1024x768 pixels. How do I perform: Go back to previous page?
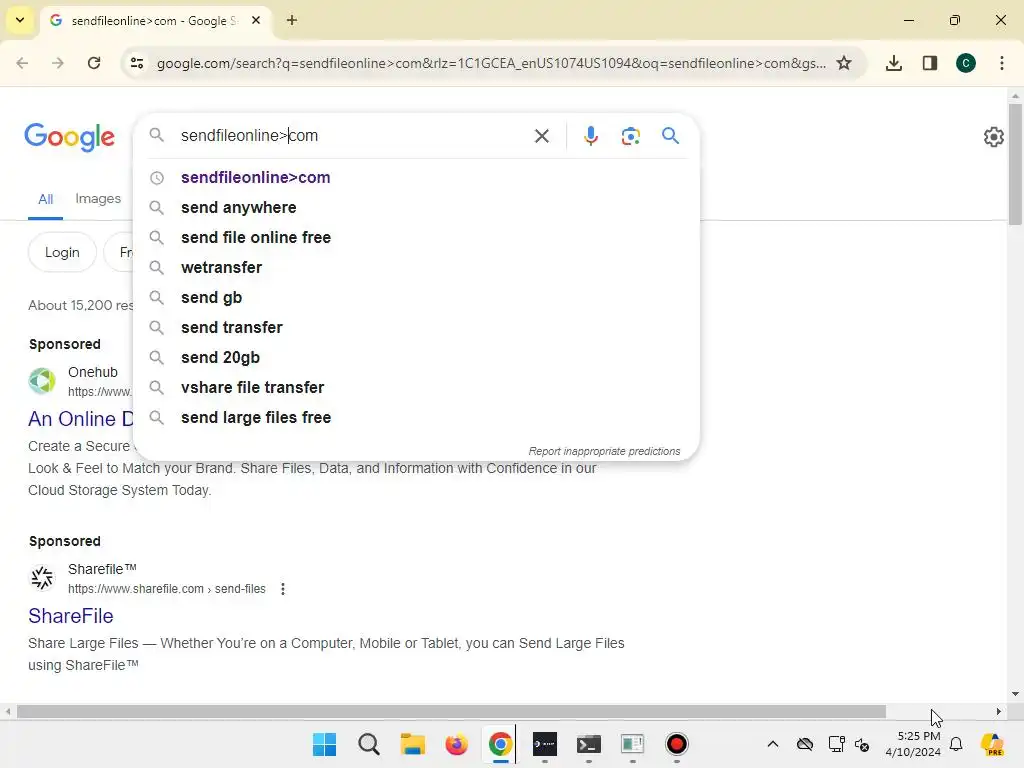pos(22,63)
